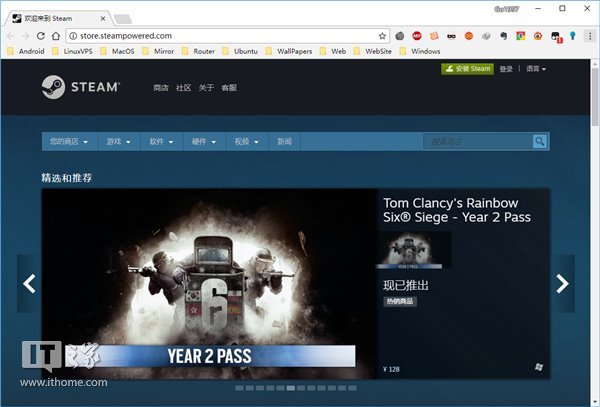
Task: Click the green Install Steam button
Action: [x=467, y=68]
